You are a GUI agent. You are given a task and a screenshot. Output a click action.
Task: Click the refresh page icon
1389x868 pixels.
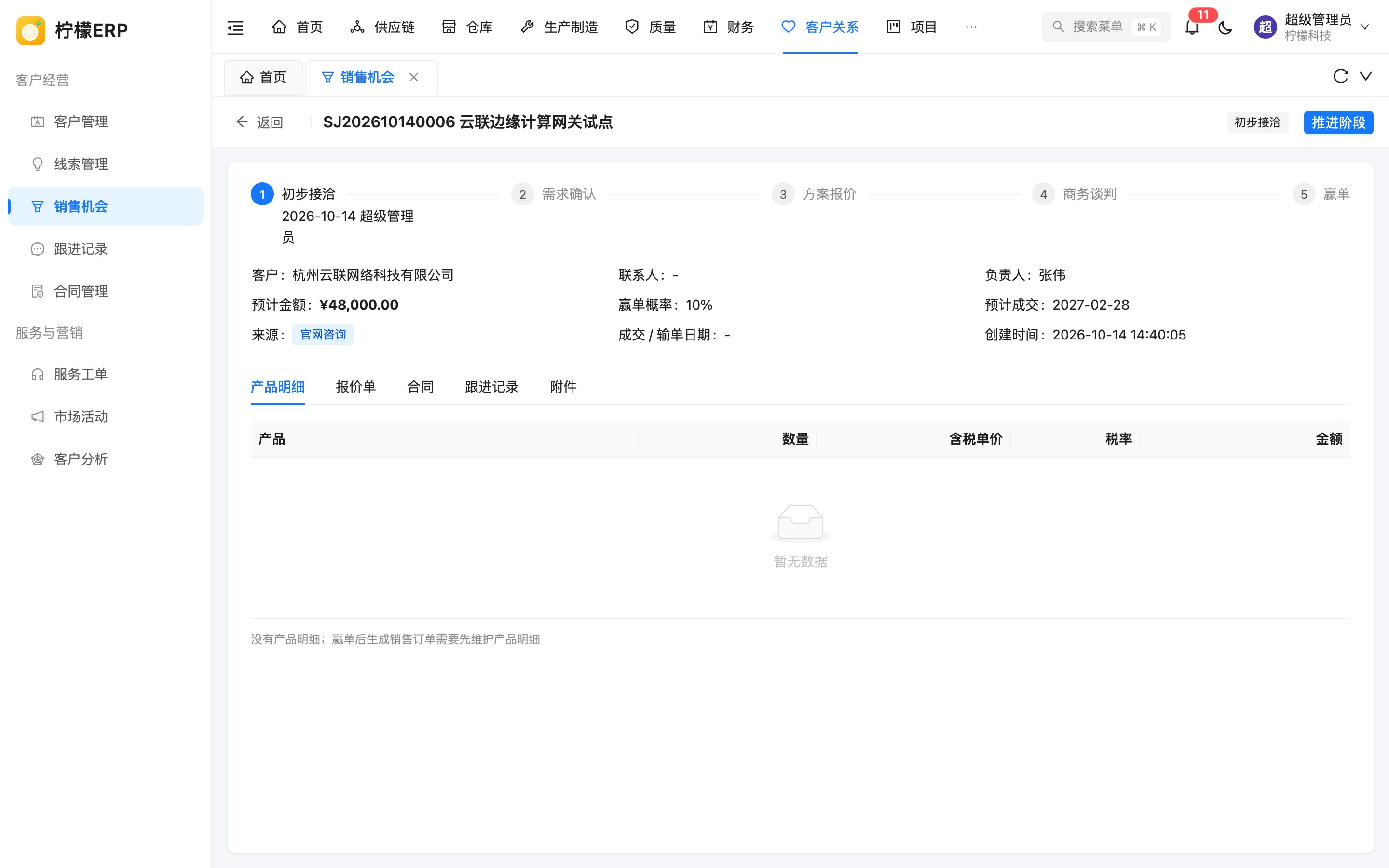(x=1340, y=76)
